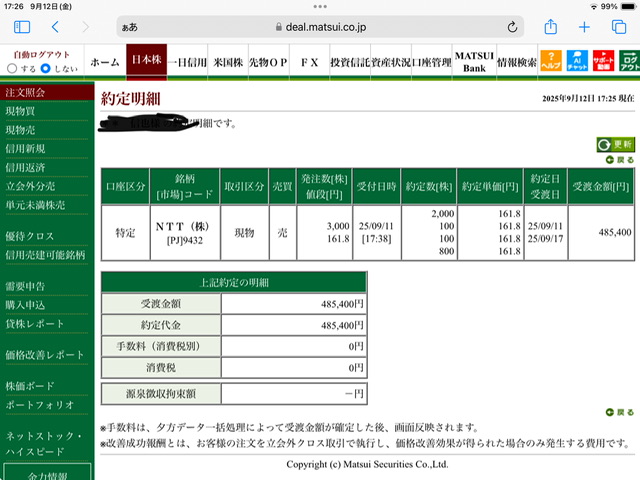Open 価格改善レポート in the sidebar
This screenshot has height=480, width=640.
coord(45,355)
